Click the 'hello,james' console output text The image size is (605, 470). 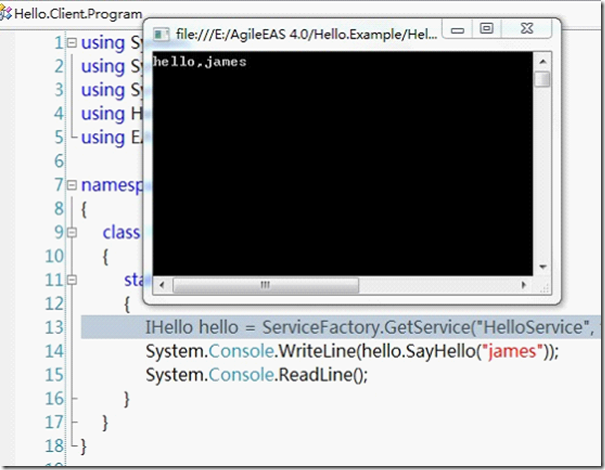199,62
